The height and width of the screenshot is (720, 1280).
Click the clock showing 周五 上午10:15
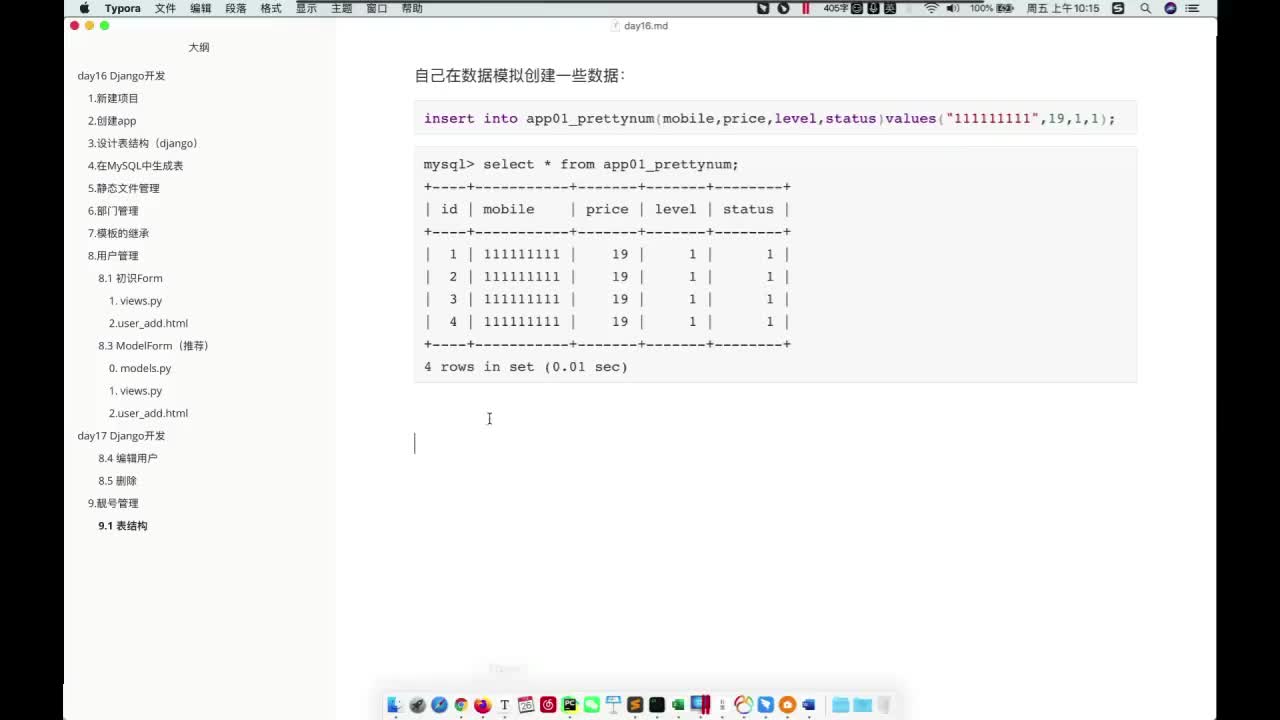(1063, 8)
